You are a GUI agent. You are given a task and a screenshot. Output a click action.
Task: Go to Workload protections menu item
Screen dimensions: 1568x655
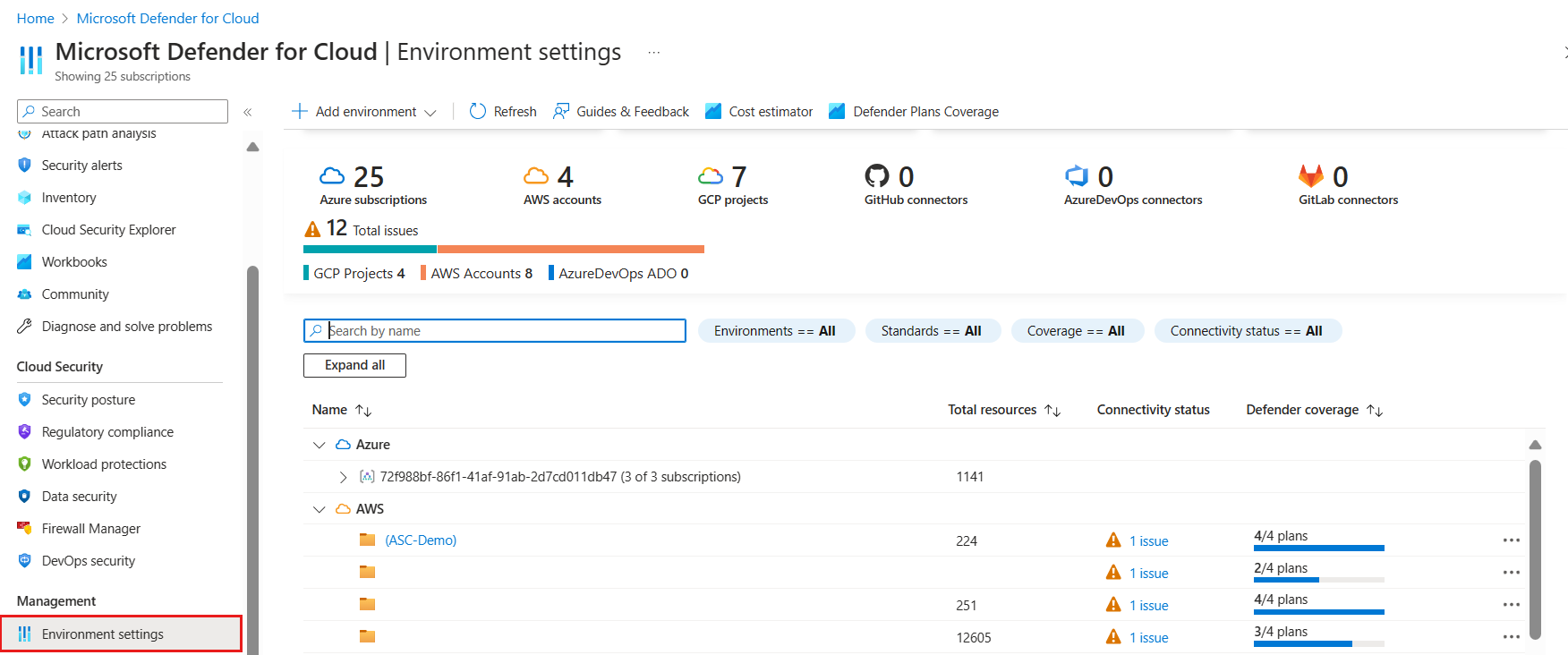(104, 464)
